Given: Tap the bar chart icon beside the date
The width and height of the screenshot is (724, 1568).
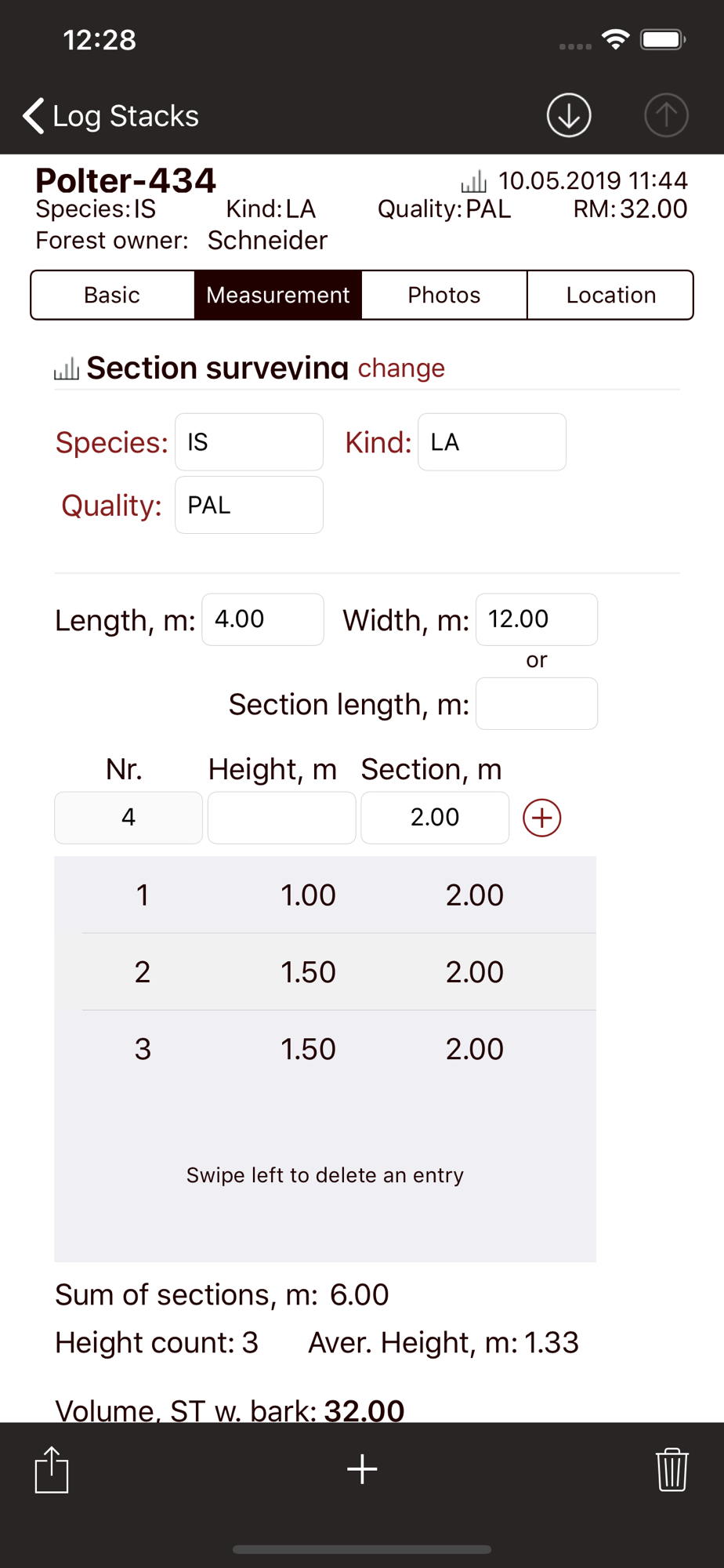Looking at the screenshot, I should [x=473, y=182].
